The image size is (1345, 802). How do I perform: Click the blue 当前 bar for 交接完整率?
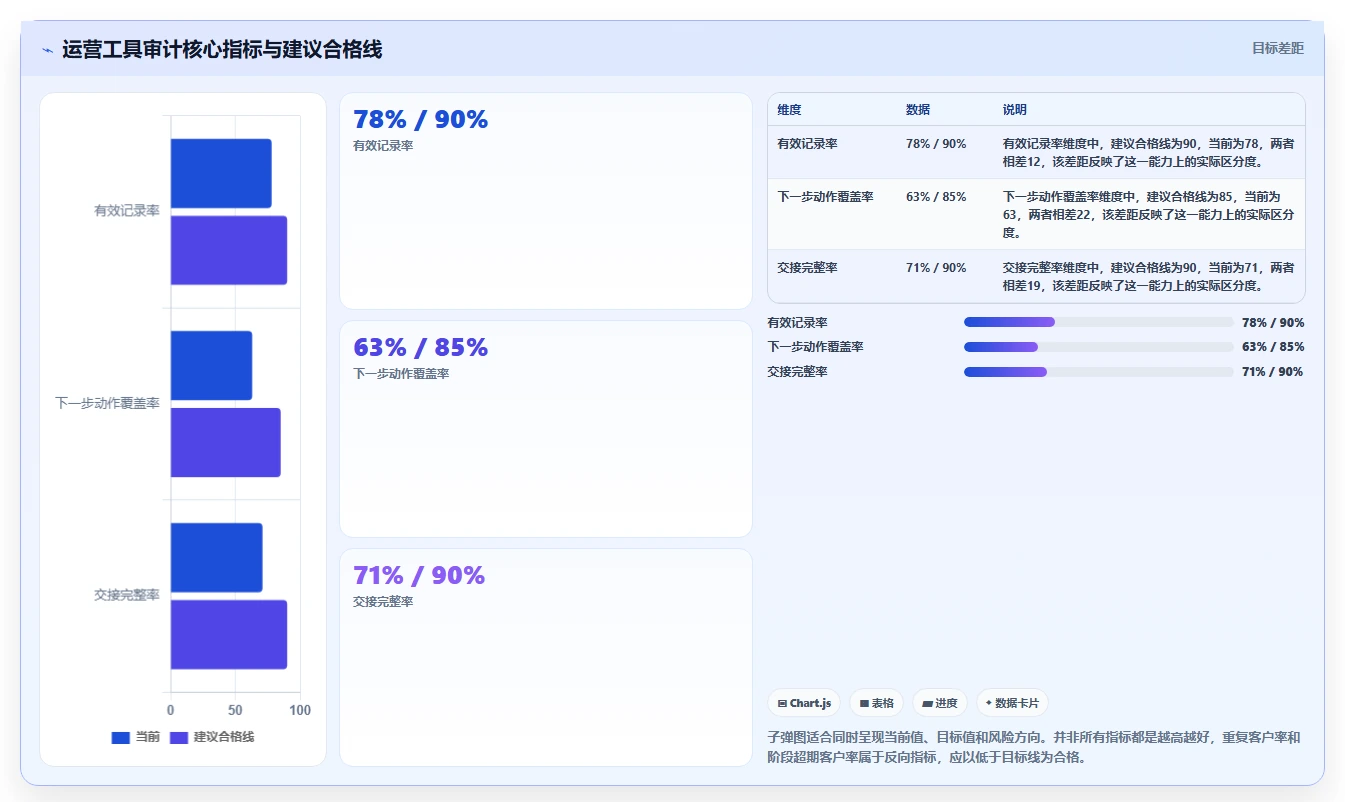click(x=217, y=557)
